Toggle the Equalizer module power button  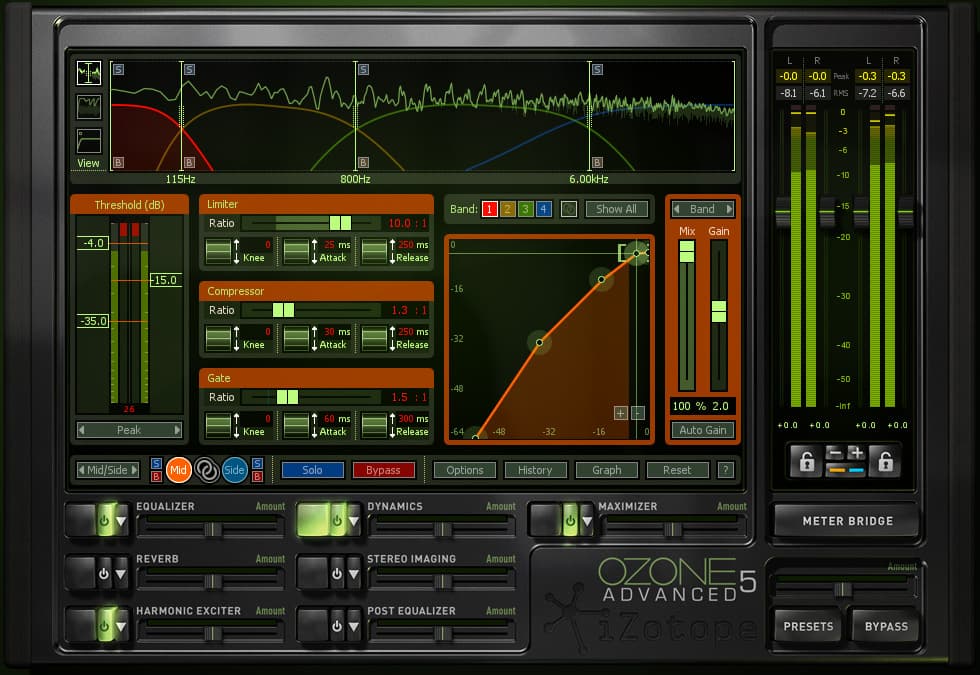point(104,521)
